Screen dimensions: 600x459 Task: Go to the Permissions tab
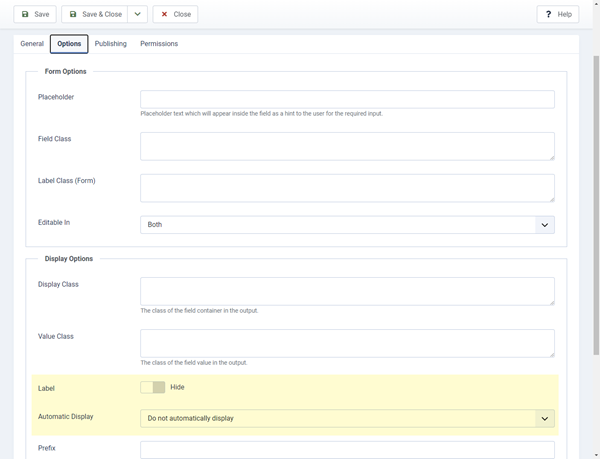click(159, 44)
